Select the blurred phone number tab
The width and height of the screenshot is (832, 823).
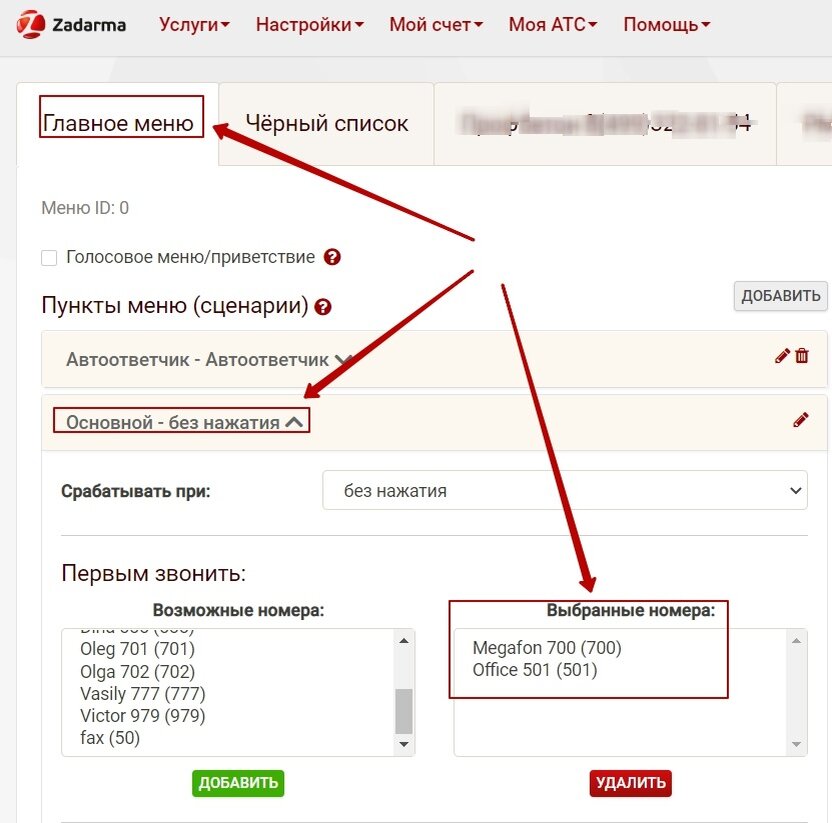(605, 124)
